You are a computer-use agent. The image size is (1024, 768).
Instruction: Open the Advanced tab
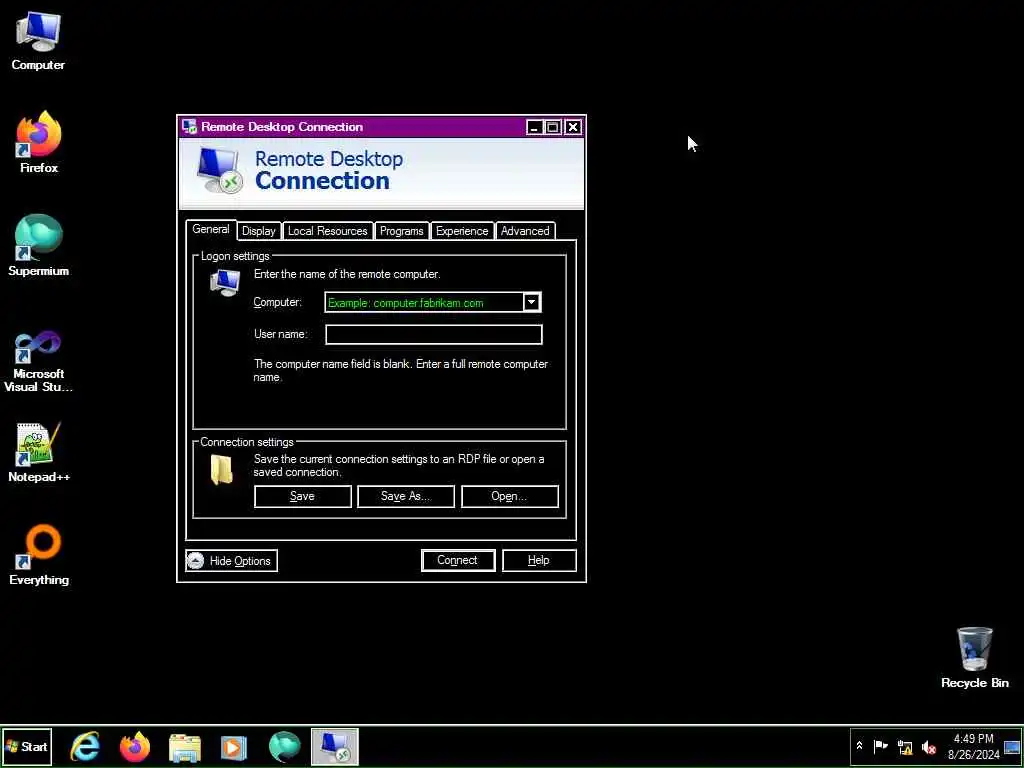(x=525, y=231)
